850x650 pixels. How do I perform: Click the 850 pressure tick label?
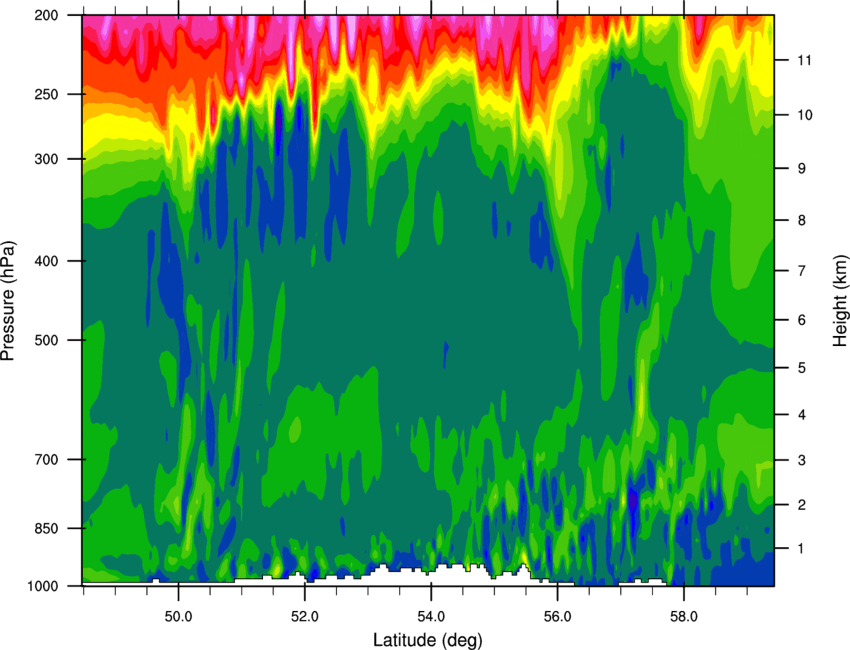[47, 528]
